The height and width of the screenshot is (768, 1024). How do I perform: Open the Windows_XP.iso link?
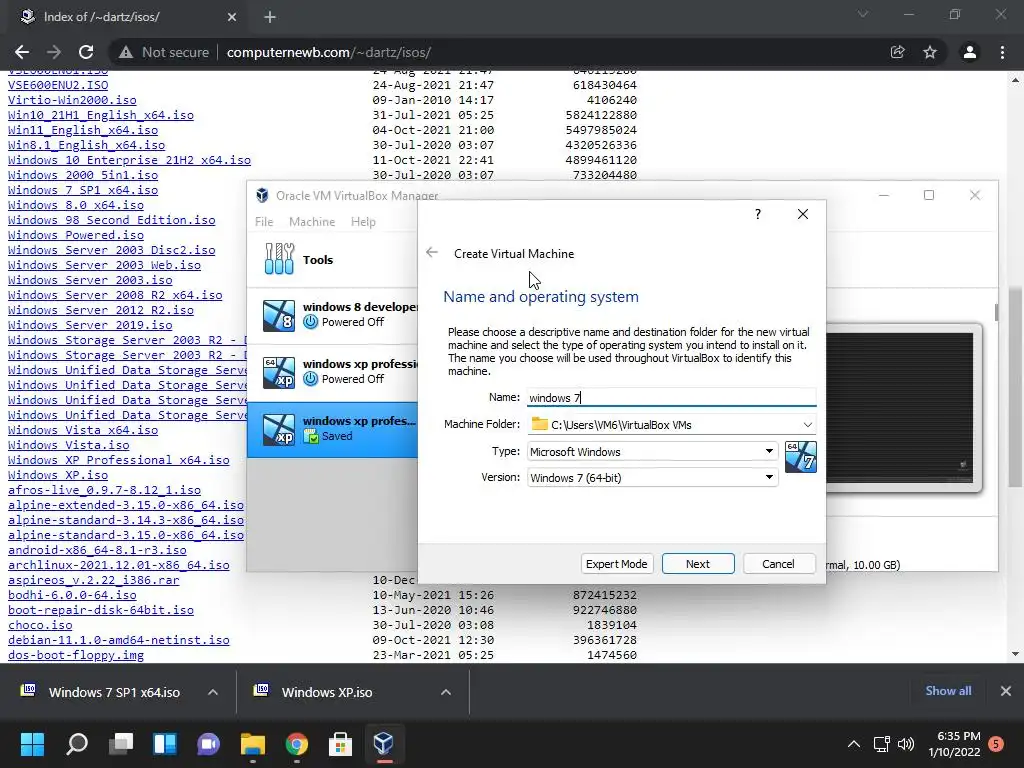58,475
